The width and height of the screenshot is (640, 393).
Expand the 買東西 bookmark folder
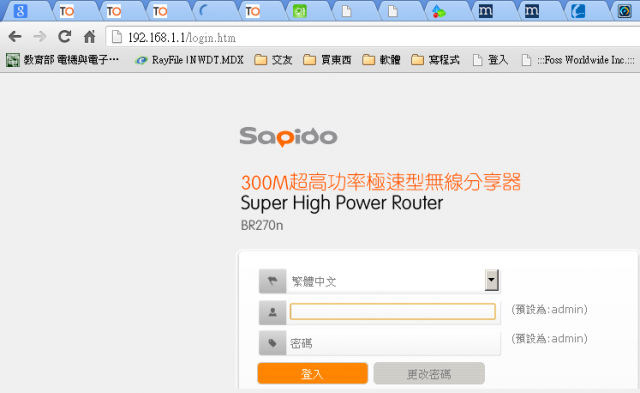(327, 60)
